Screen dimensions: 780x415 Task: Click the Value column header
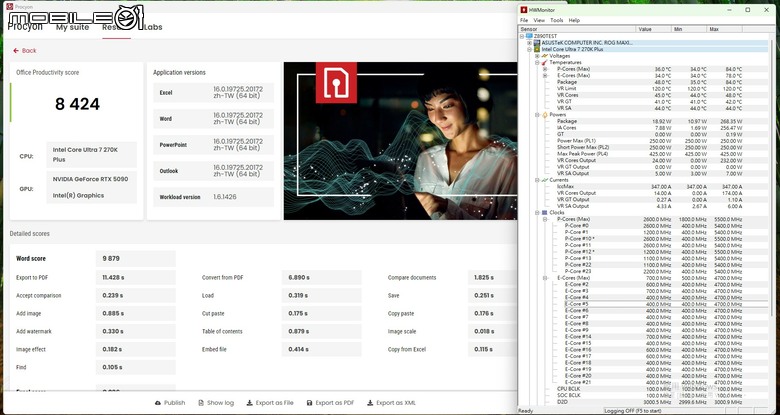654,29
